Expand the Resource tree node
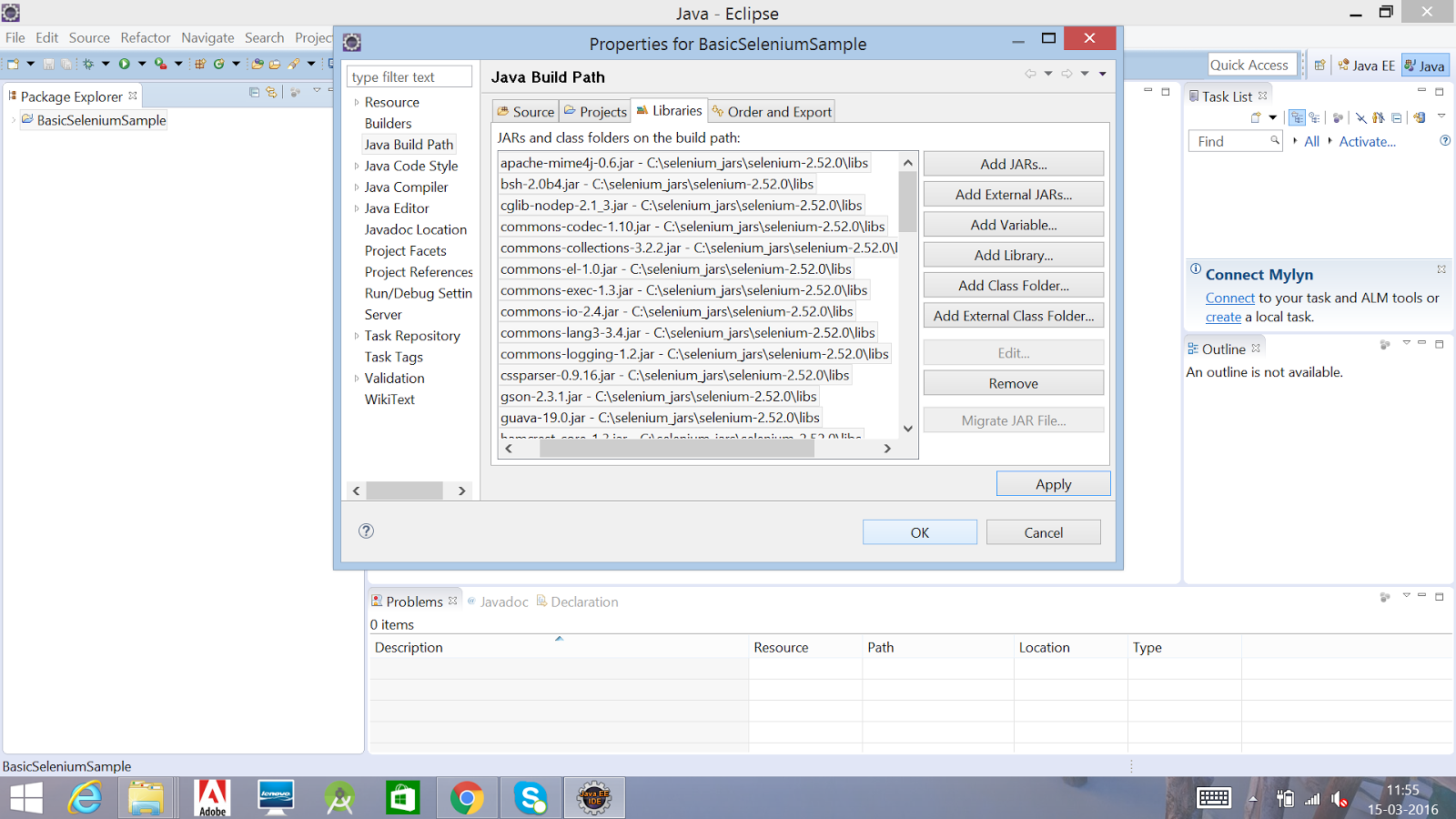1456x819 pixels. (357, 102)
